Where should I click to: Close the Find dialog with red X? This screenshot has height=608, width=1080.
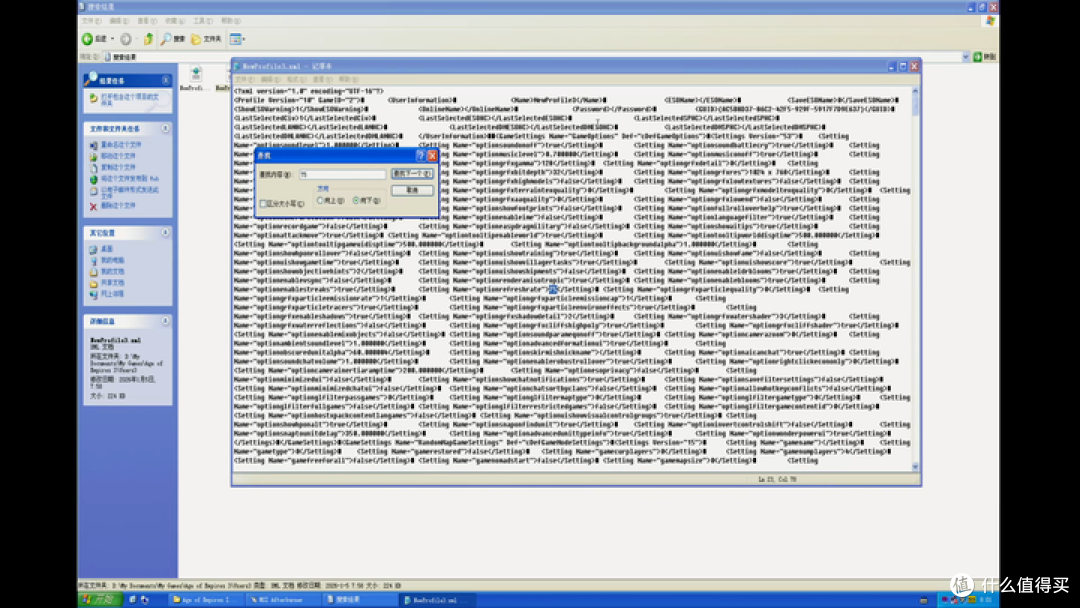pyautogui.click(x=433, y=156)
